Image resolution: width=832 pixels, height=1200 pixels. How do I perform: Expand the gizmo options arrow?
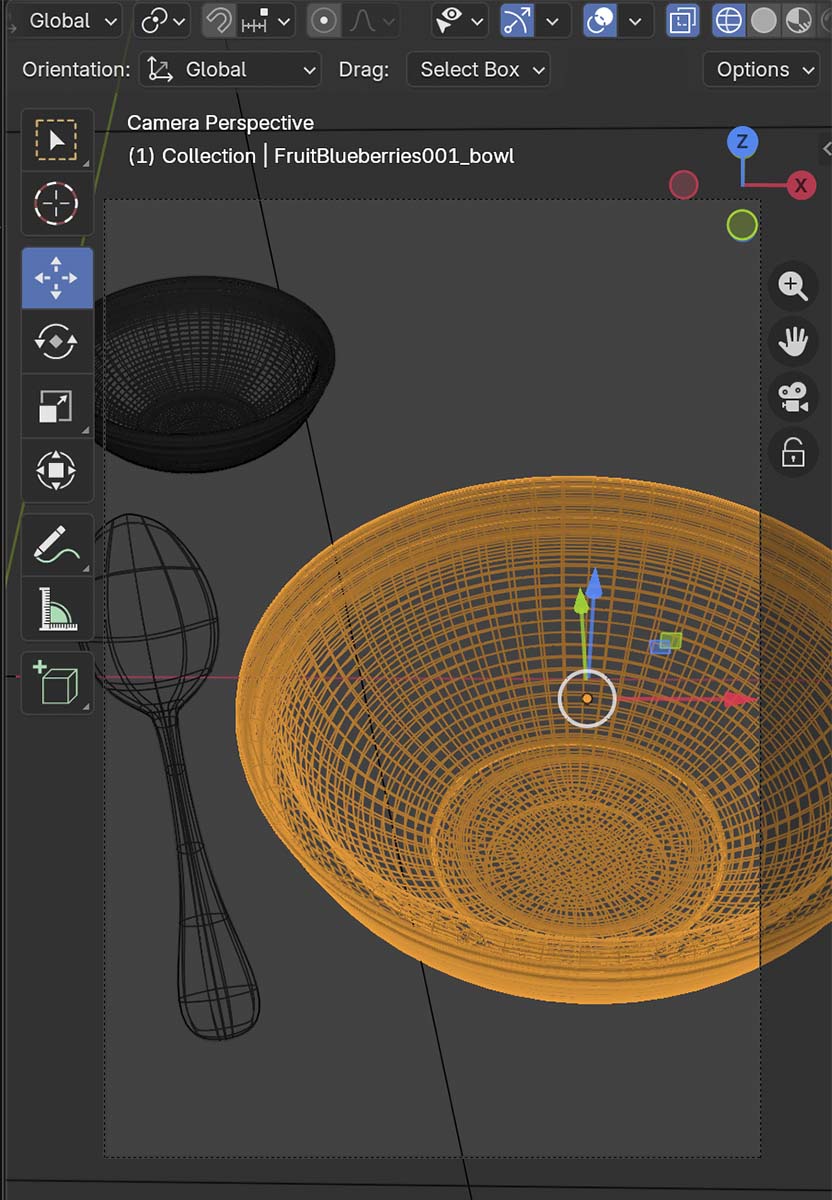point(553,20)
